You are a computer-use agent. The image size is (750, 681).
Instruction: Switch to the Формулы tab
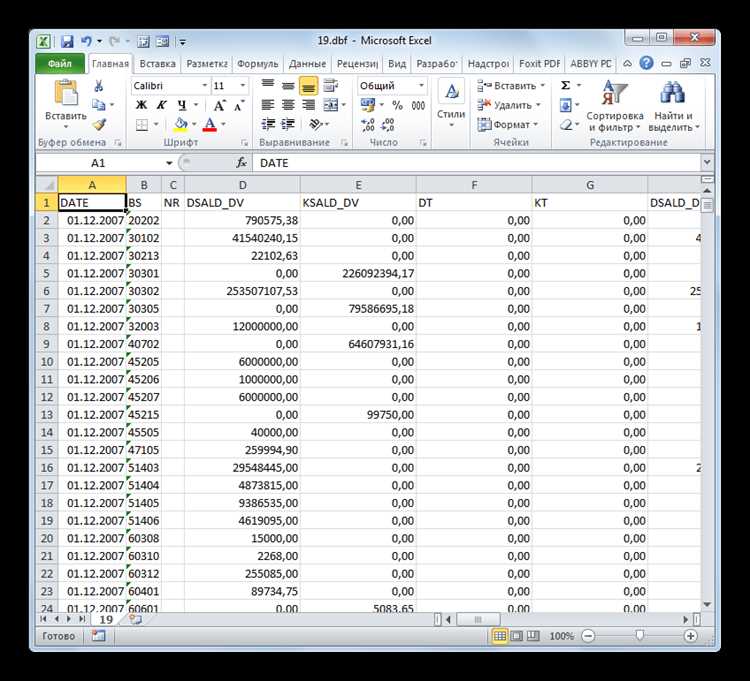(x=258, y=64)
